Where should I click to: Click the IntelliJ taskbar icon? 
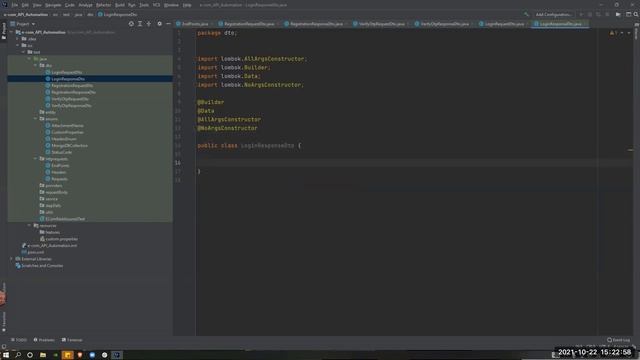[117, 355]
